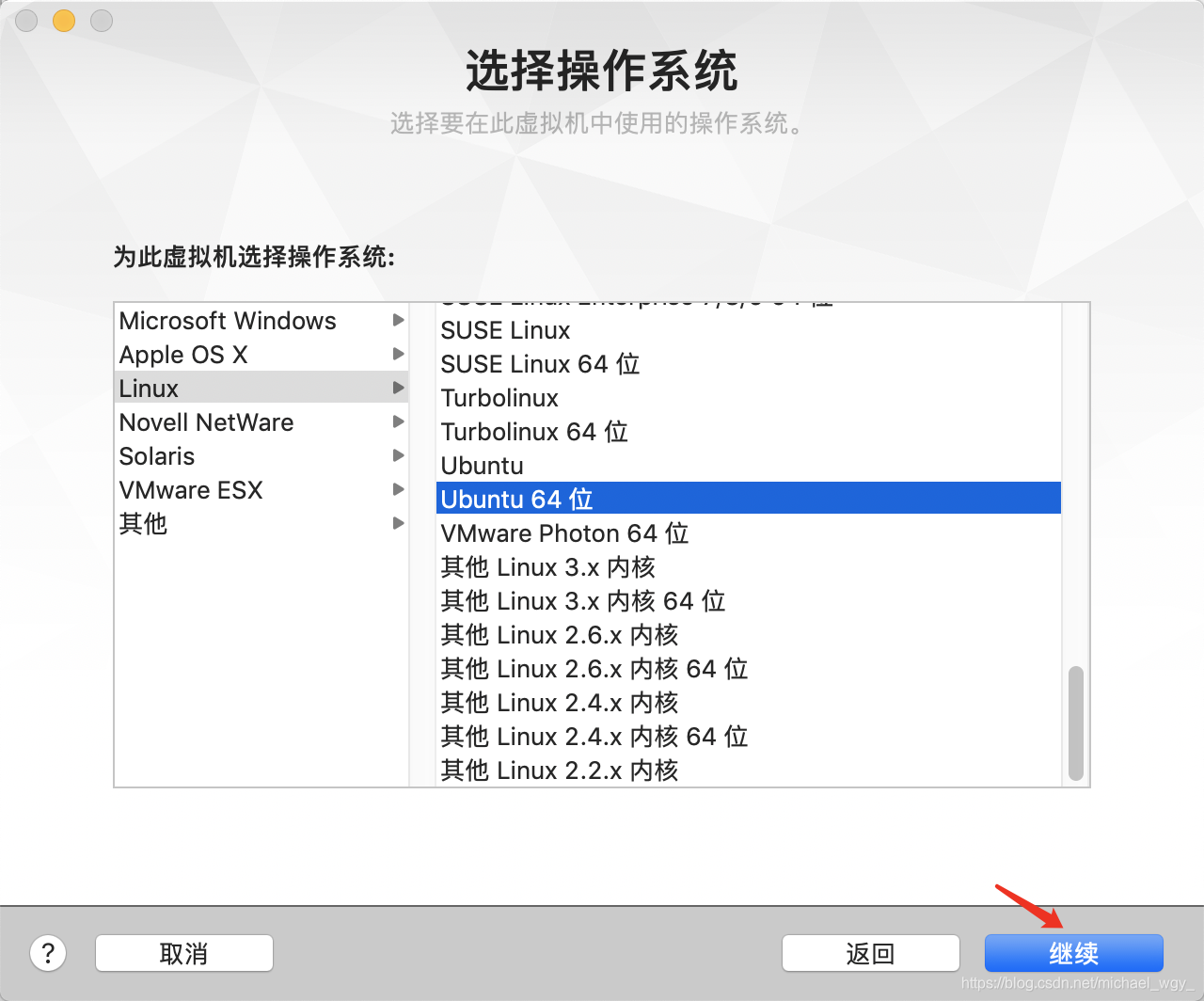Click the yellow minimize window button
Screen dimensions: 1204x1001
pos(64,20)
